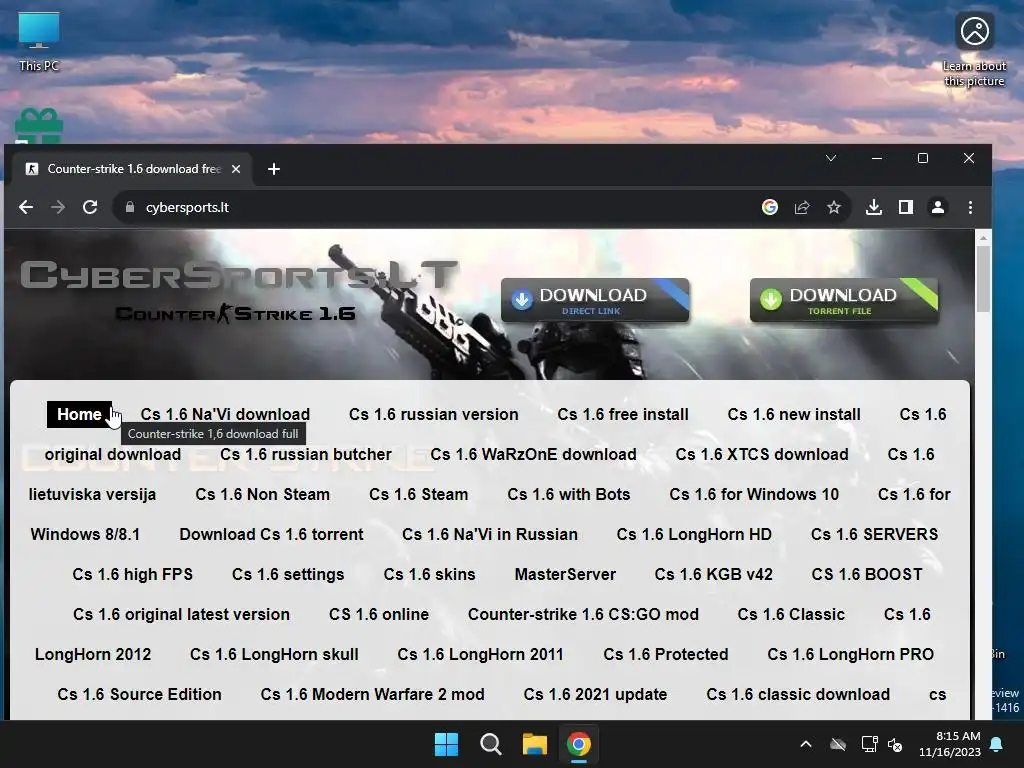This screenshot has height=768, width=1024.
Task: Open Cs 1.6 Source Edition link
Action: (140, 694)
